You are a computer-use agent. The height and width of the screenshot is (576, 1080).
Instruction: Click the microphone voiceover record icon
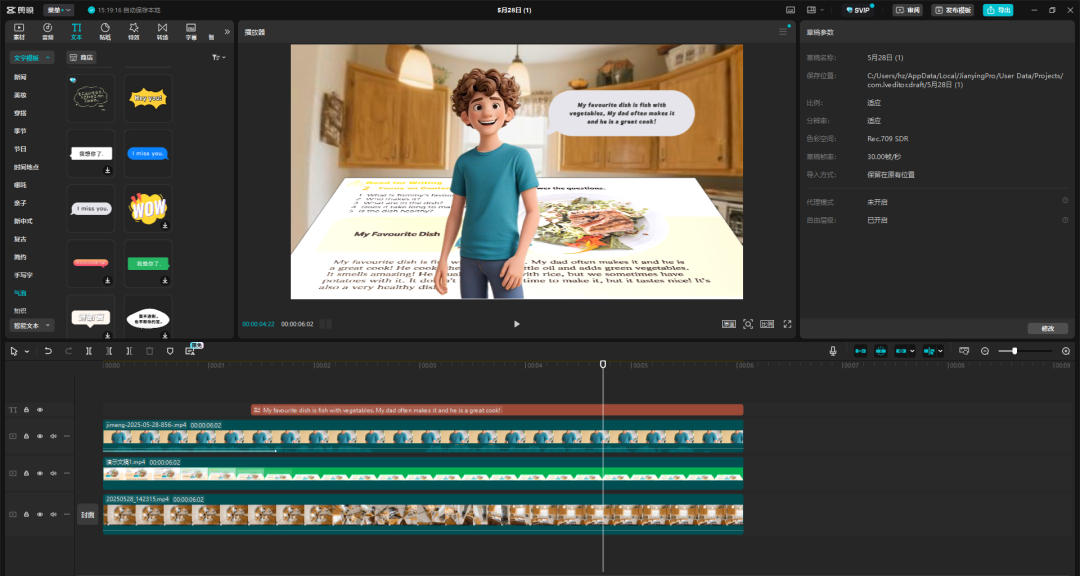point(833,351)
